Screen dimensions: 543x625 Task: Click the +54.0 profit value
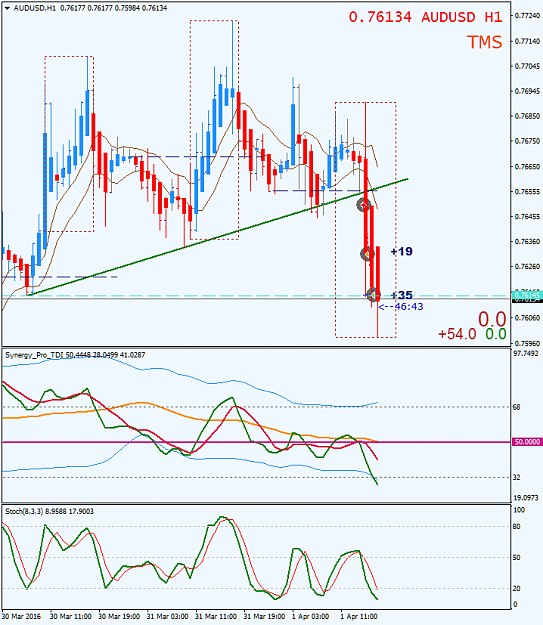[x=457, y=334]
